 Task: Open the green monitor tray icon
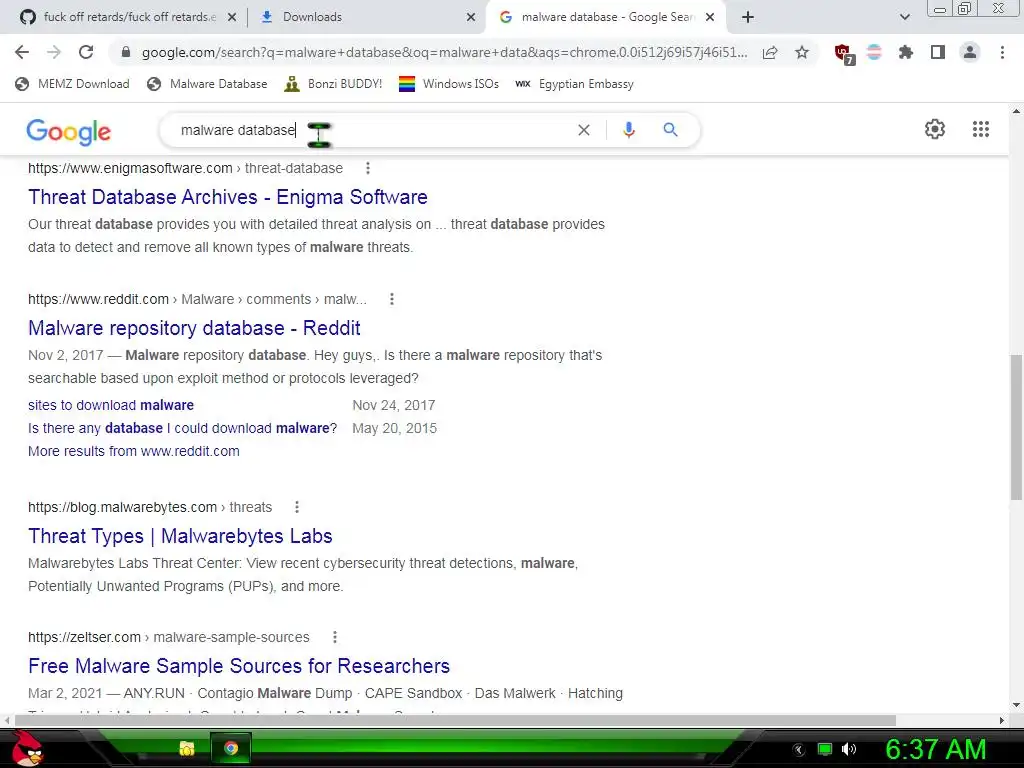point(825,749)
